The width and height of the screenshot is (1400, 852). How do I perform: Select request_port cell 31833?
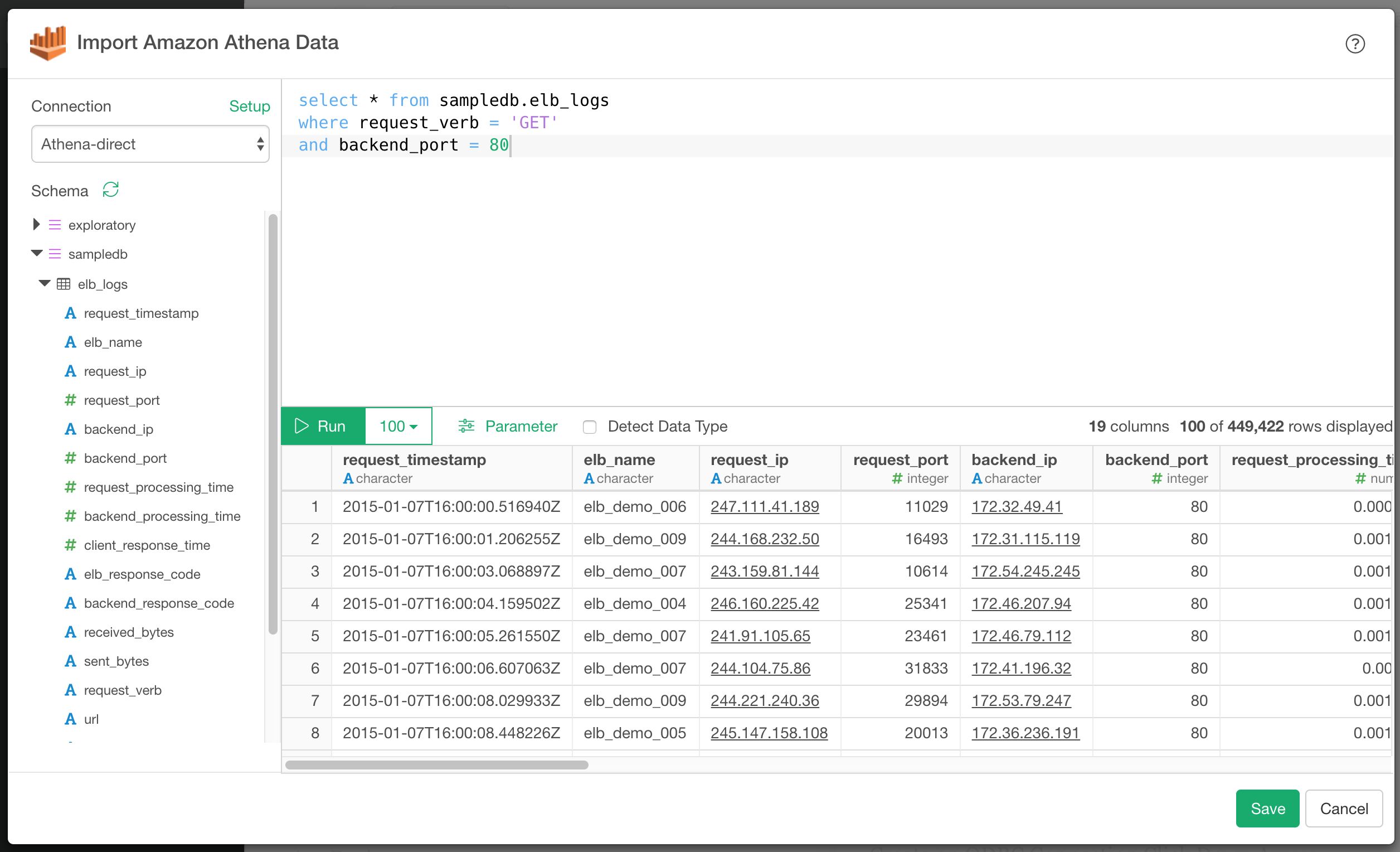(x=901, y=669)
